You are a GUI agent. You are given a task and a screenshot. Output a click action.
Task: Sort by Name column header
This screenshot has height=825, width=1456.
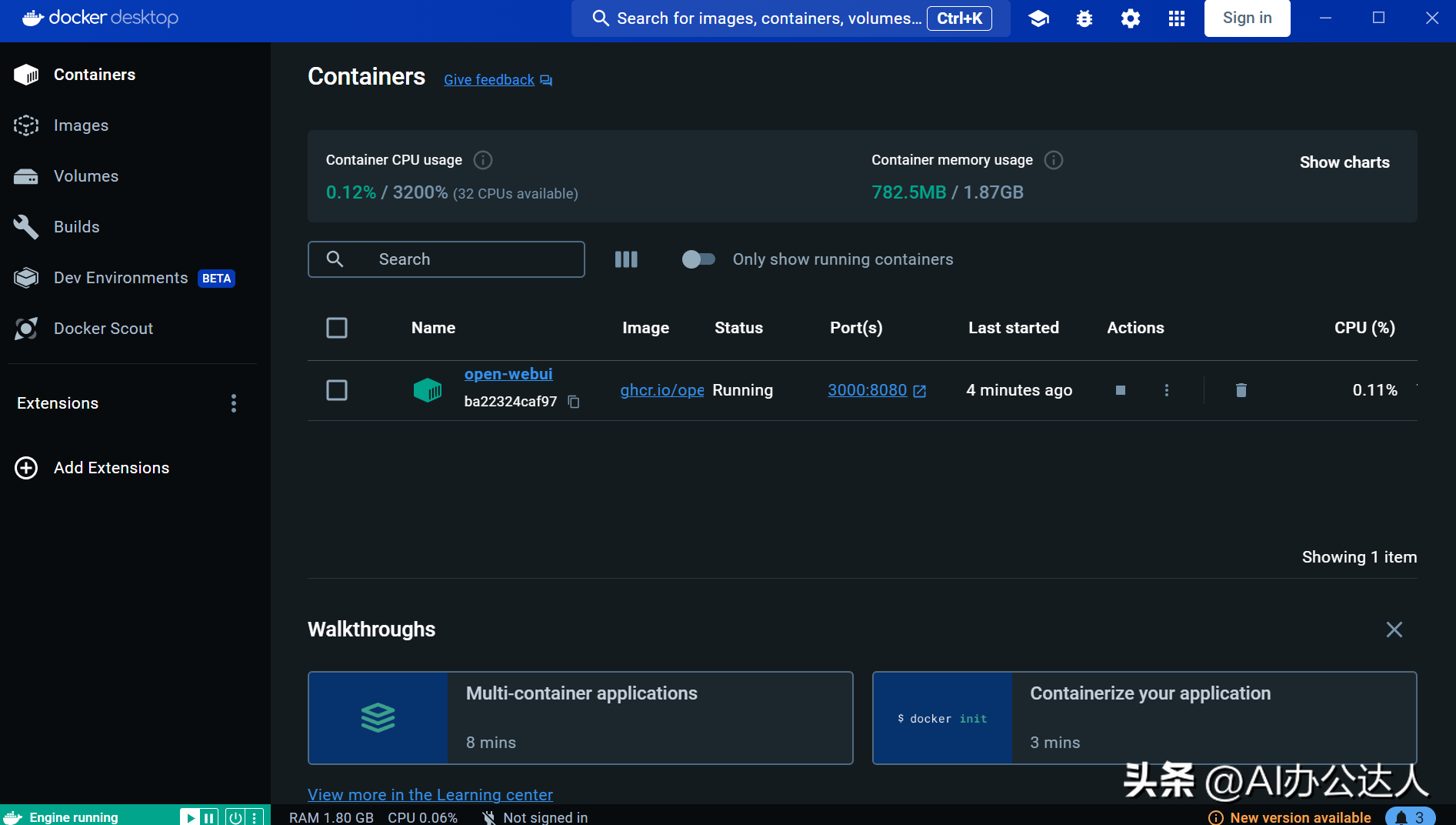tap(433, 328)
